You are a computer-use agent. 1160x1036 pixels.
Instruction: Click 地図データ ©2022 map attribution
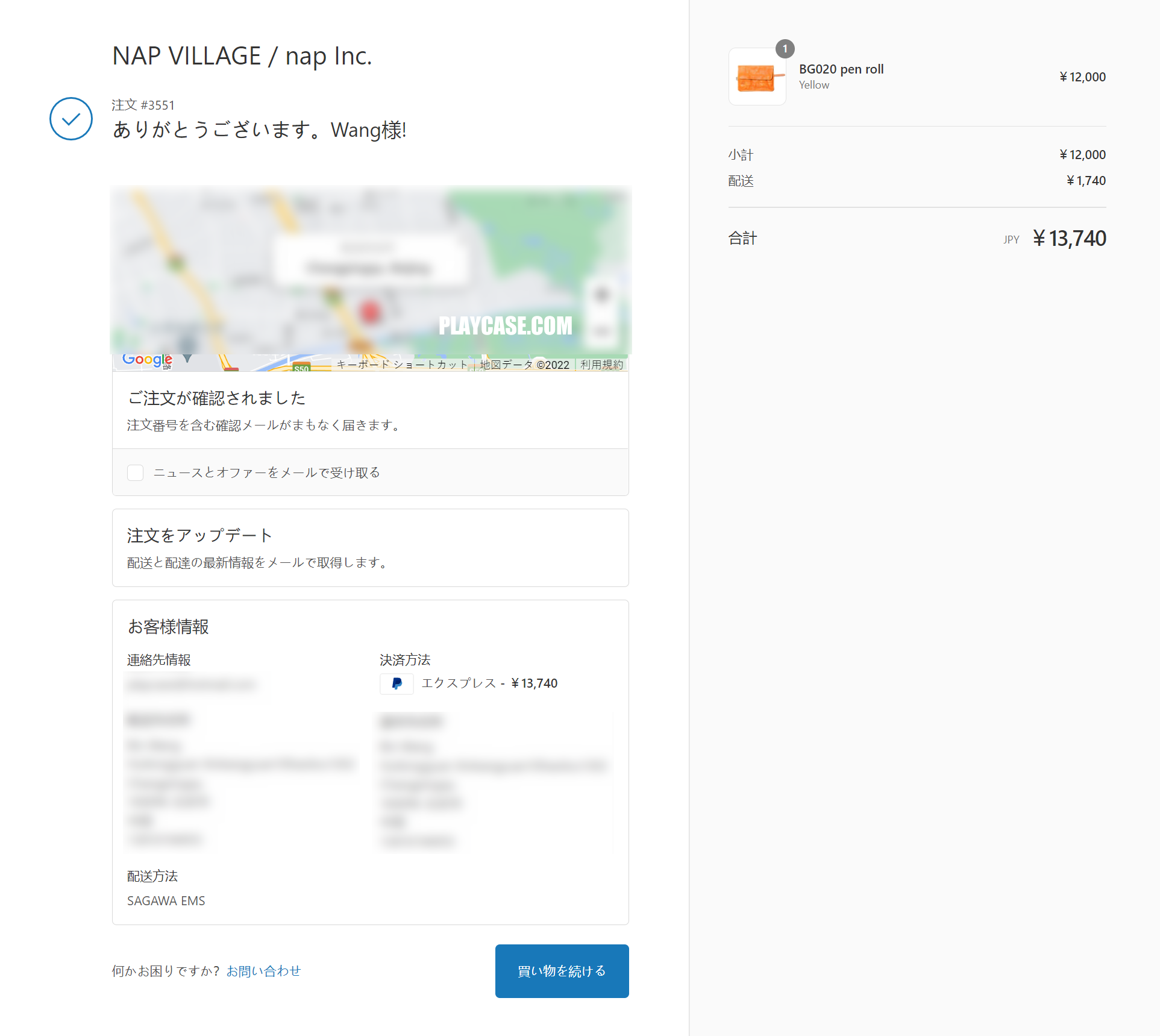pyautogui.click(x=524, y=365)
